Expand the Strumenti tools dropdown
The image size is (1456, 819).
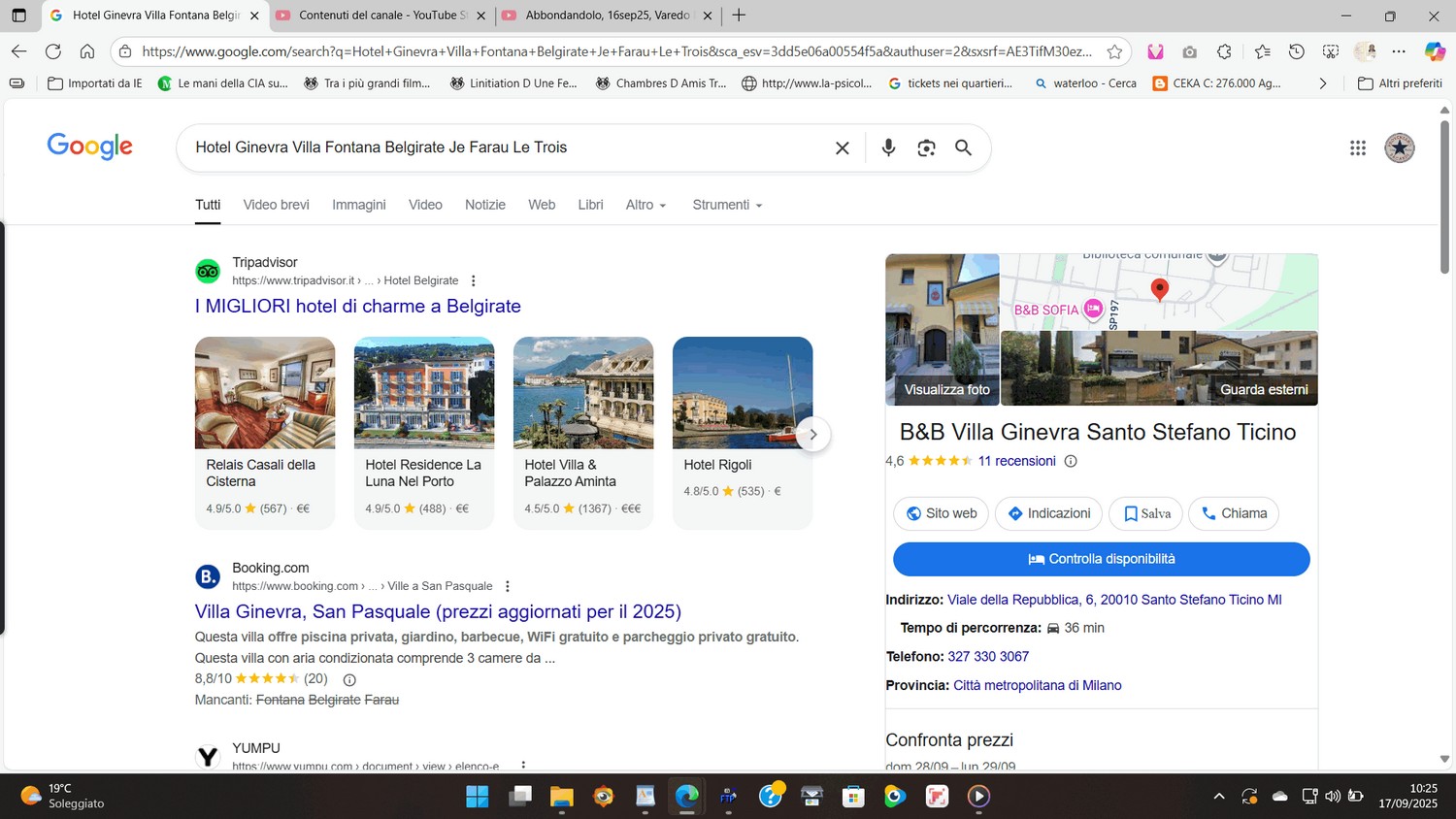pyautogui.click(x=727, y=205)
